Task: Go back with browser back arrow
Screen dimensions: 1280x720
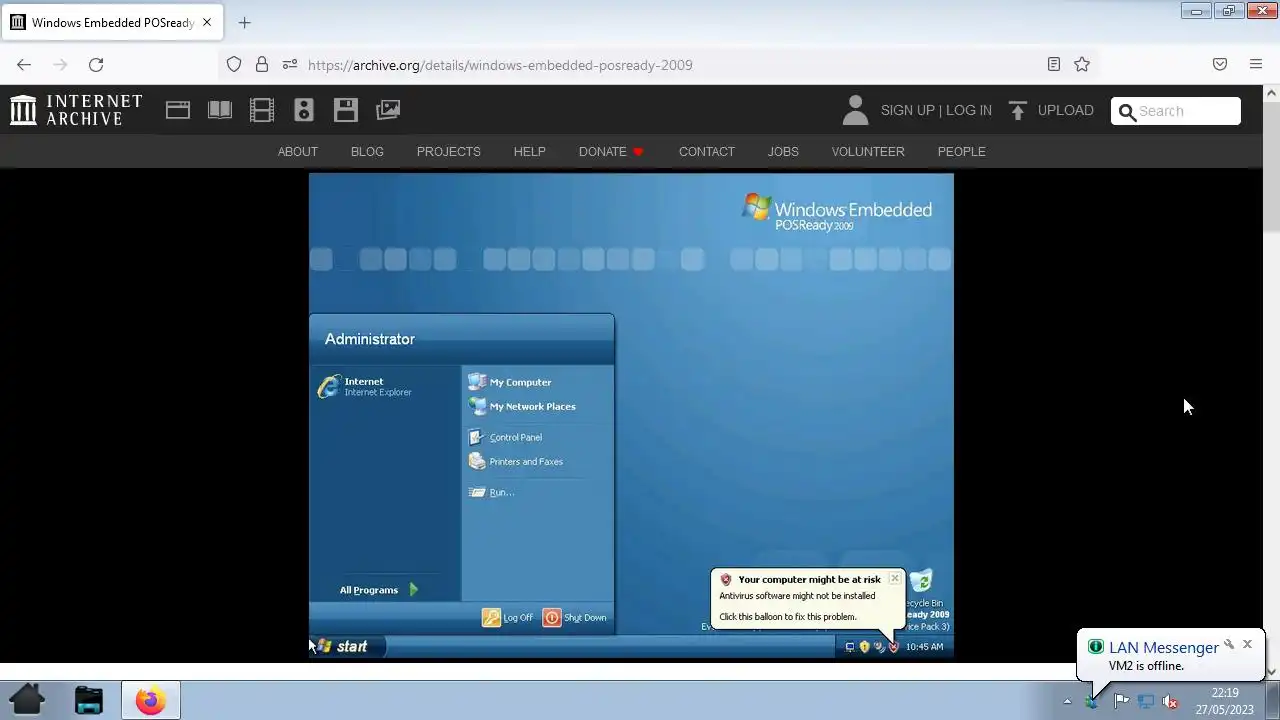Action: [24, 64]
